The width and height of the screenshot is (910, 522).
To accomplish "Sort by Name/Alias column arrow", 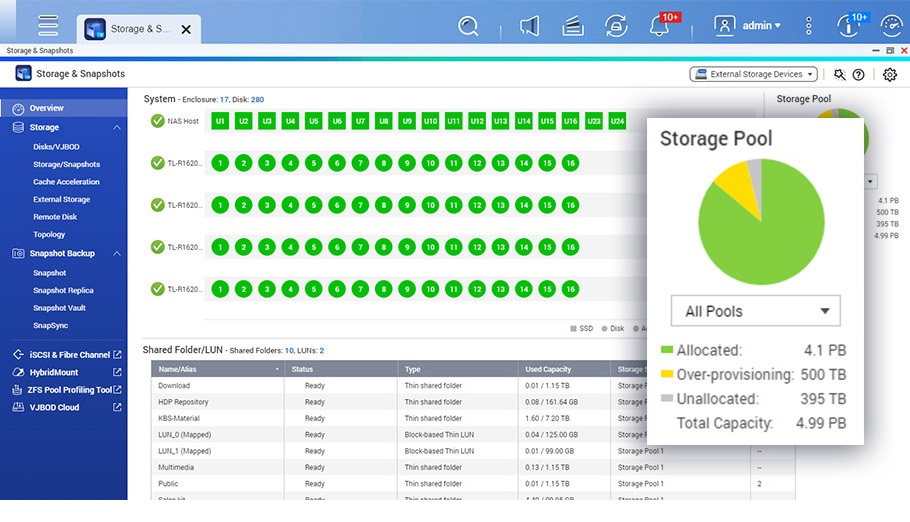I will (277, 369).
